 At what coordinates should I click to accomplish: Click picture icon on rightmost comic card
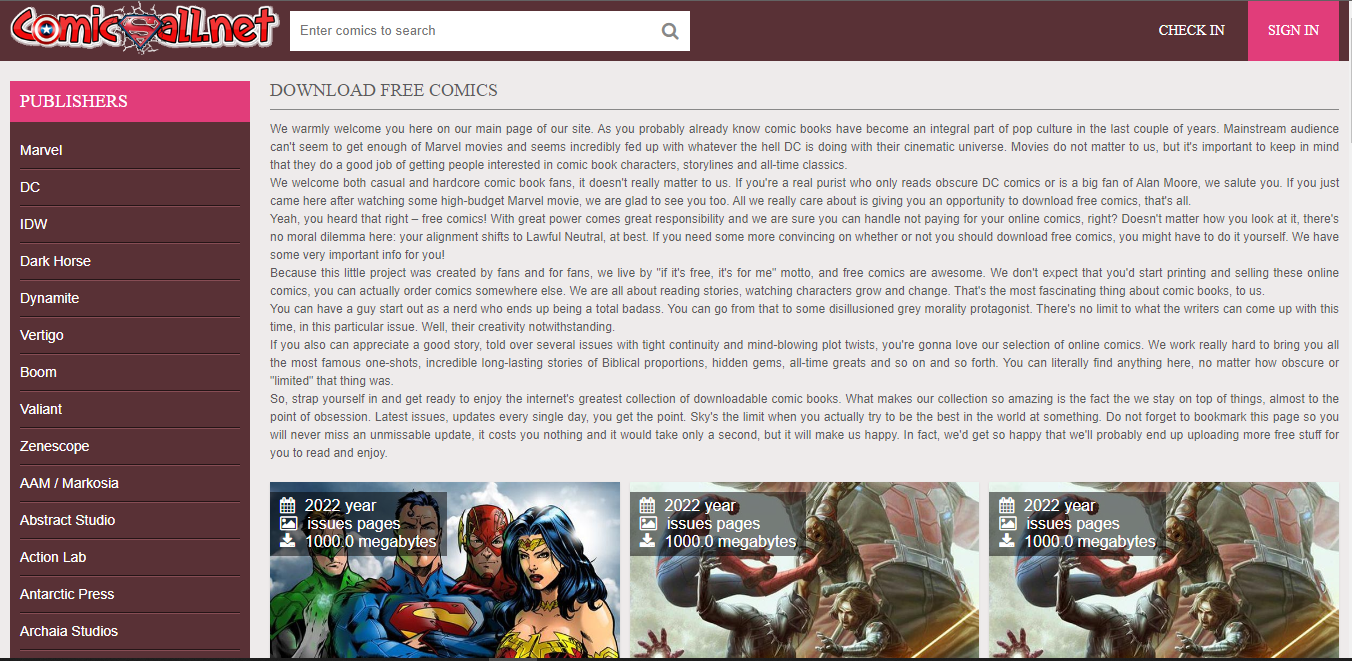point(1008,523)
